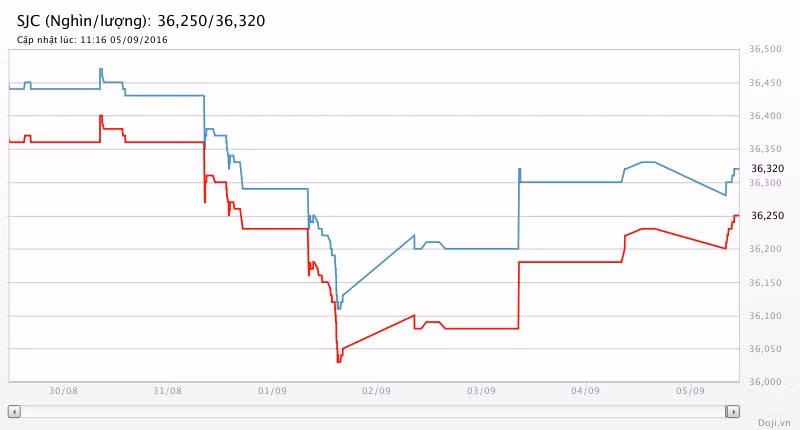This screenshot has height=430, width=800.
Task: Click the 36,500 value on the price axis
Action: click(765, 50)
